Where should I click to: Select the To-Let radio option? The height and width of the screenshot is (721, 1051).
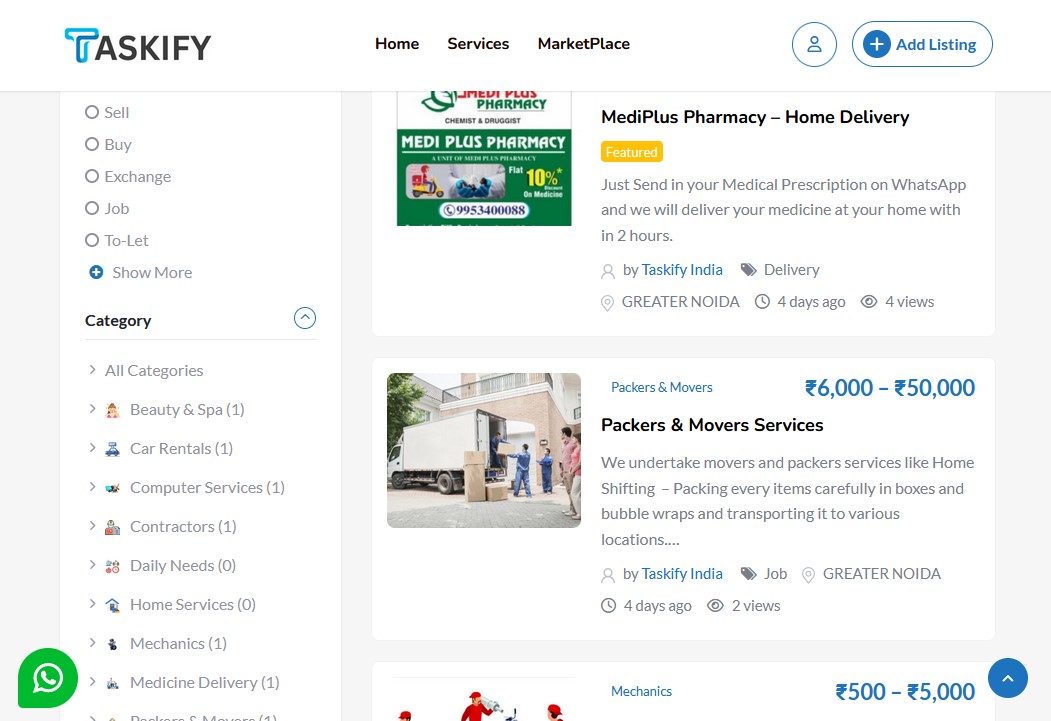click(x=92, y=240)
